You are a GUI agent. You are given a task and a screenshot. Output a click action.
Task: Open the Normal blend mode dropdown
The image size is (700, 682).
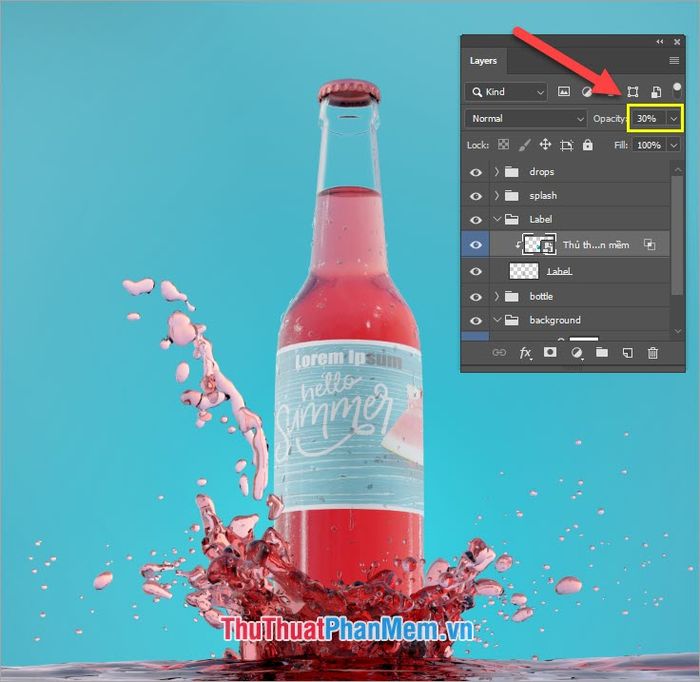(525, 119)
